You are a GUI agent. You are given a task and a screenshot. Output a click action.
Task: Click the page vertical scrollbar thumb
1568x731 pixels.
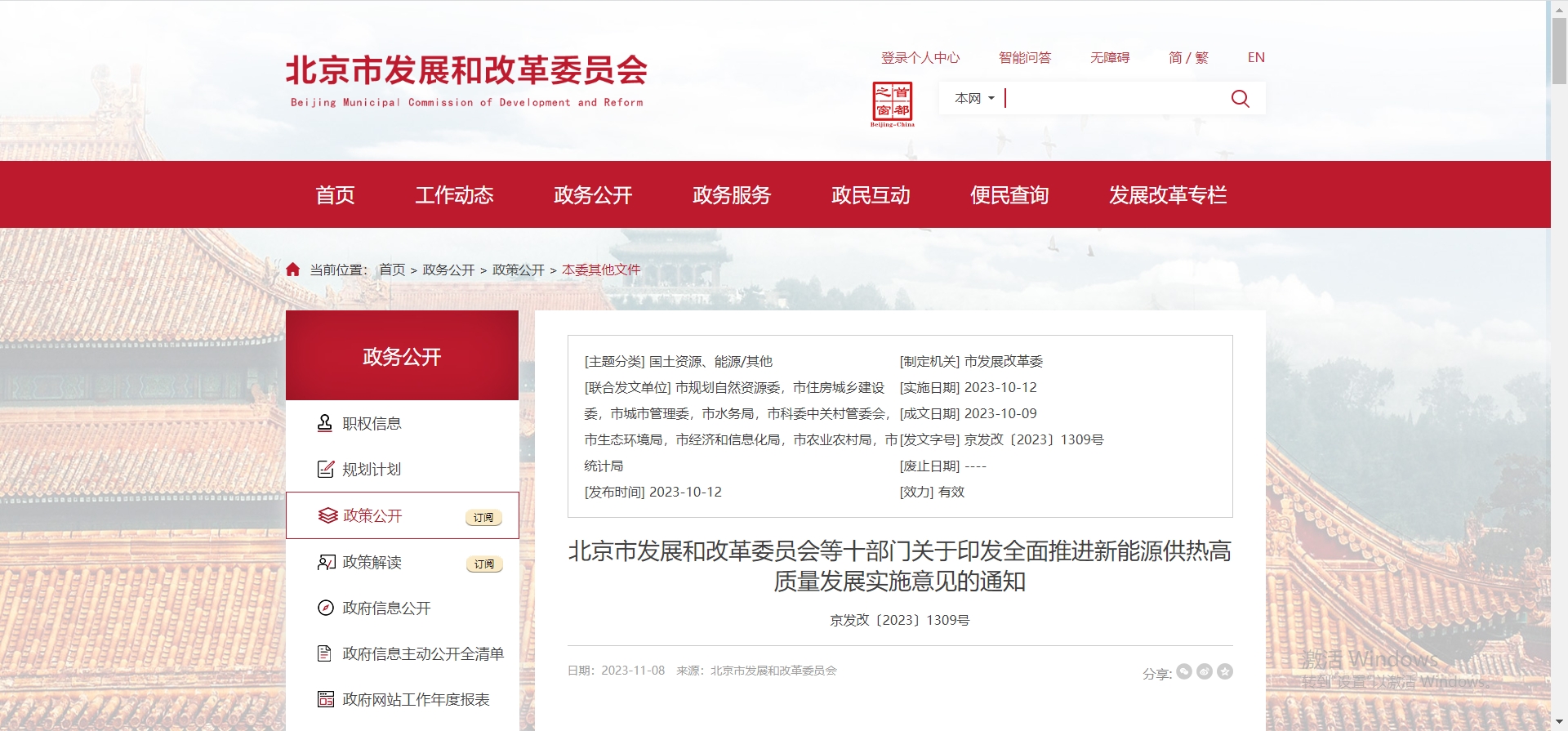1559,49
